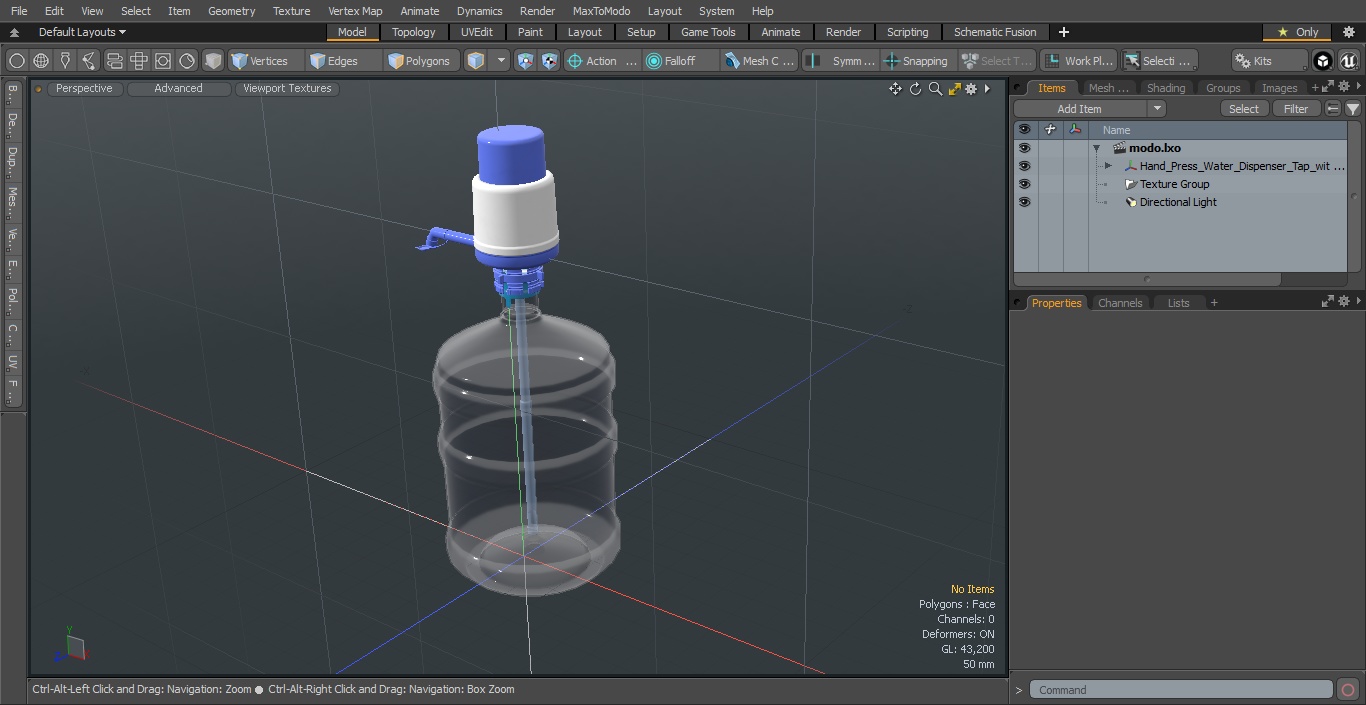
Task: Click the gray cube icon before Vertices
Action: (213, 61)
